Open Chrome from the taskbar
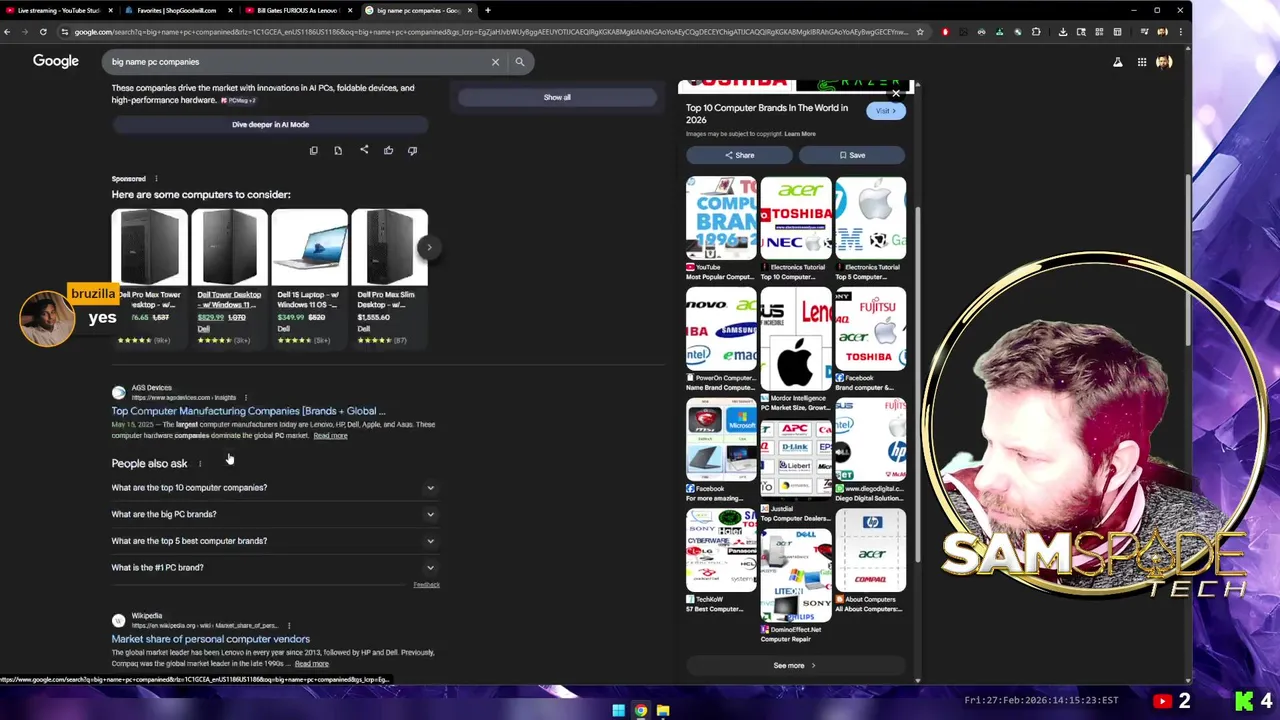1280x720 pixels. [x=641, y=711]
